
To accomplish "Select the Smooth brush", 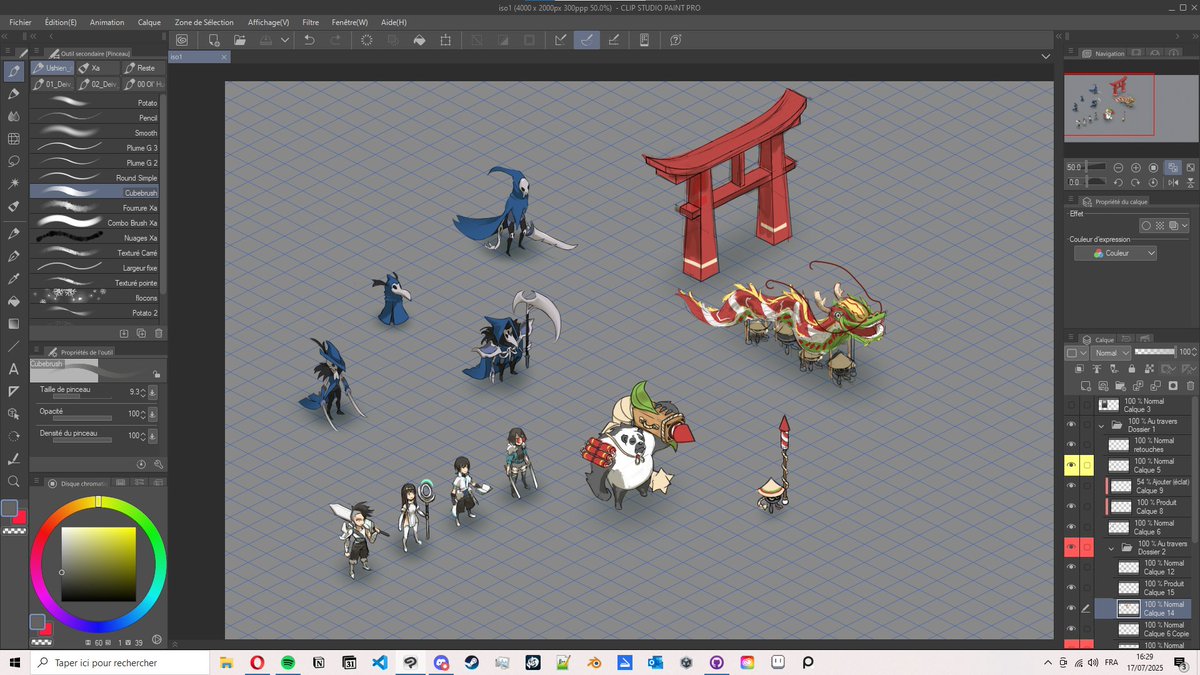I will pos(96,133).
